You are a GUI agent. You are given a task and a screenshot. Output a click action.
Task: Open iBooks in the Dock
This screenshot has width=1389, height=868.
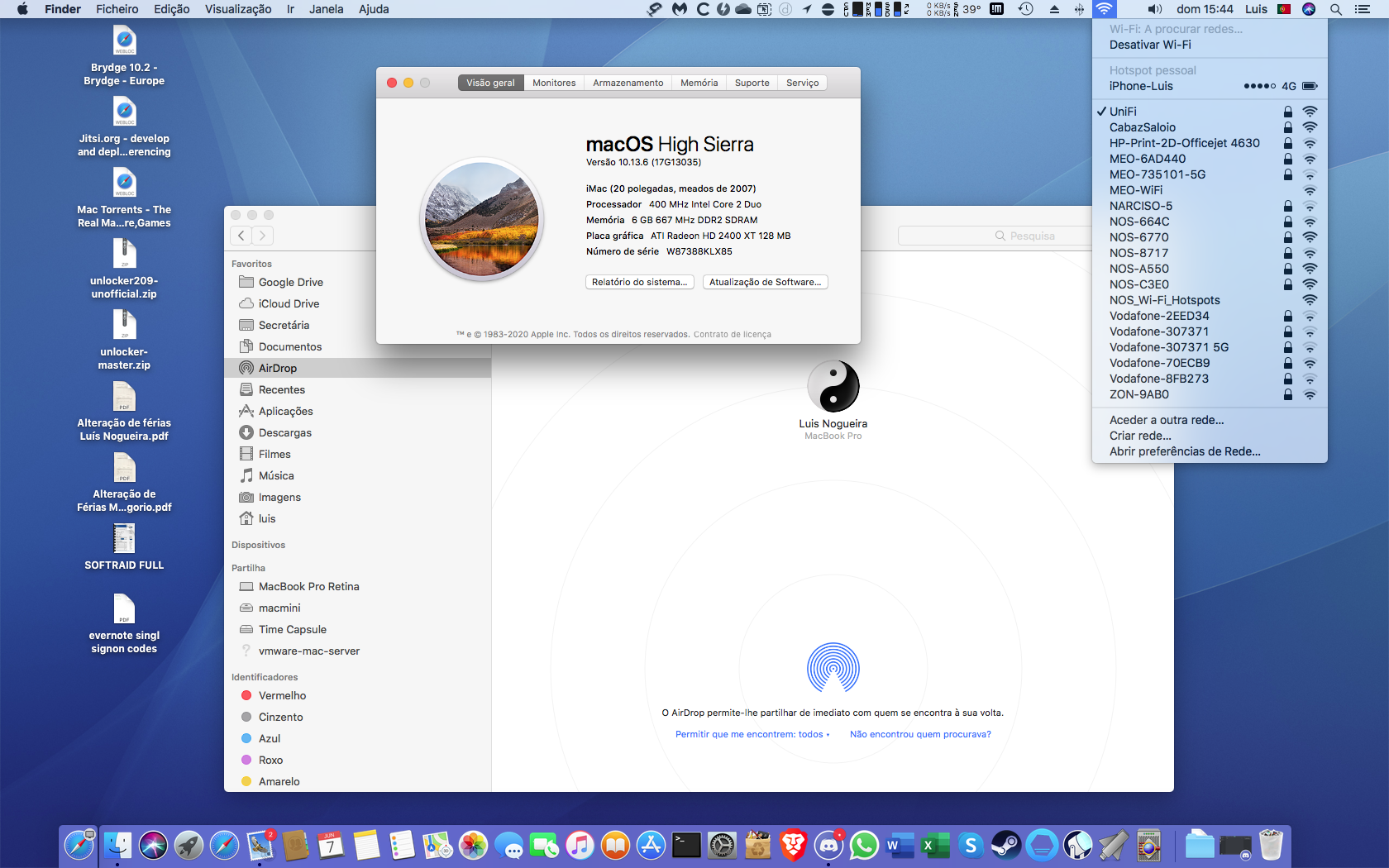tap(615, 845)
